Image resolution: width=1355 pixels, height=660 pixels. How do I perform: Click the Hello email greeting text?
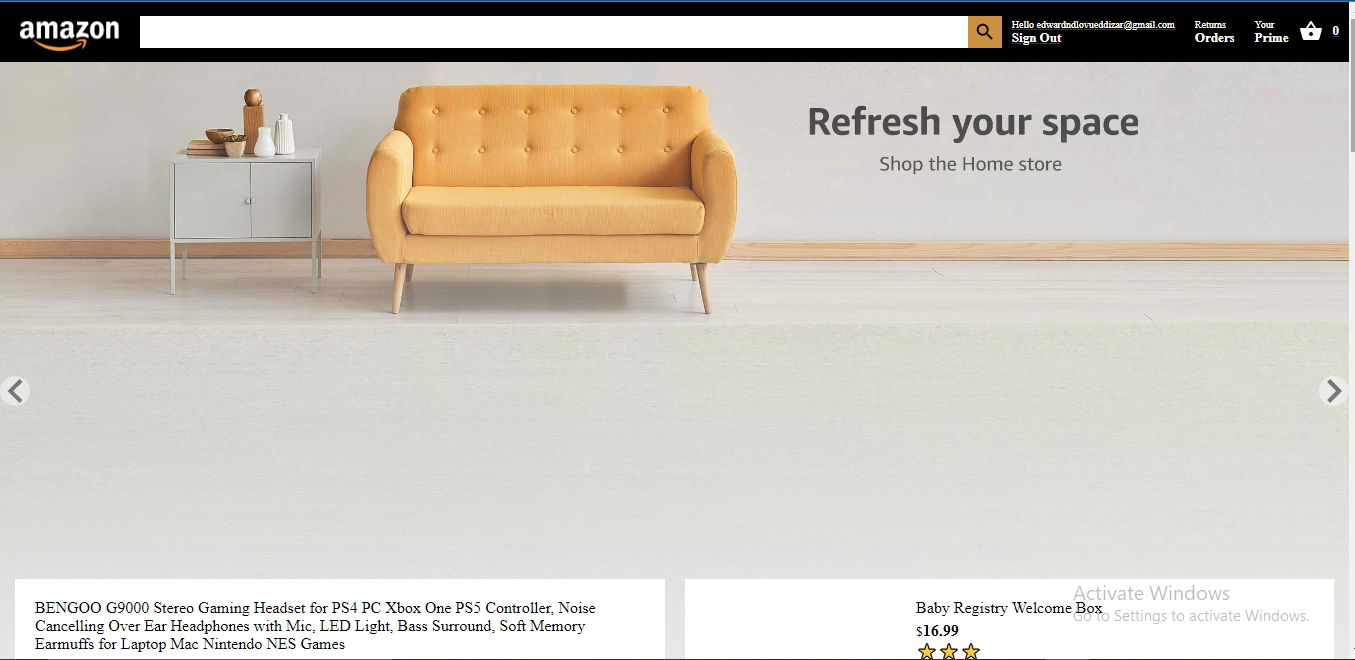click(1093, 24)
